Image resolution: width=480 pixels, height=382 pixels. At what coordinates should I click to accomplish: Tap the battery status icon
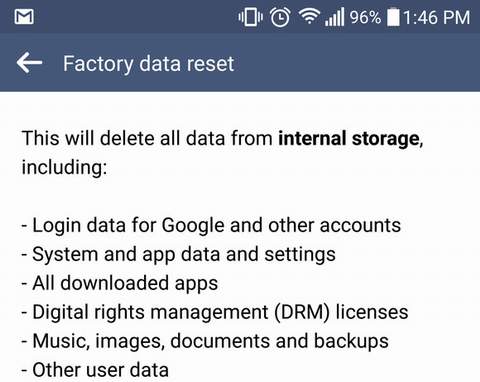click(393, 17)
